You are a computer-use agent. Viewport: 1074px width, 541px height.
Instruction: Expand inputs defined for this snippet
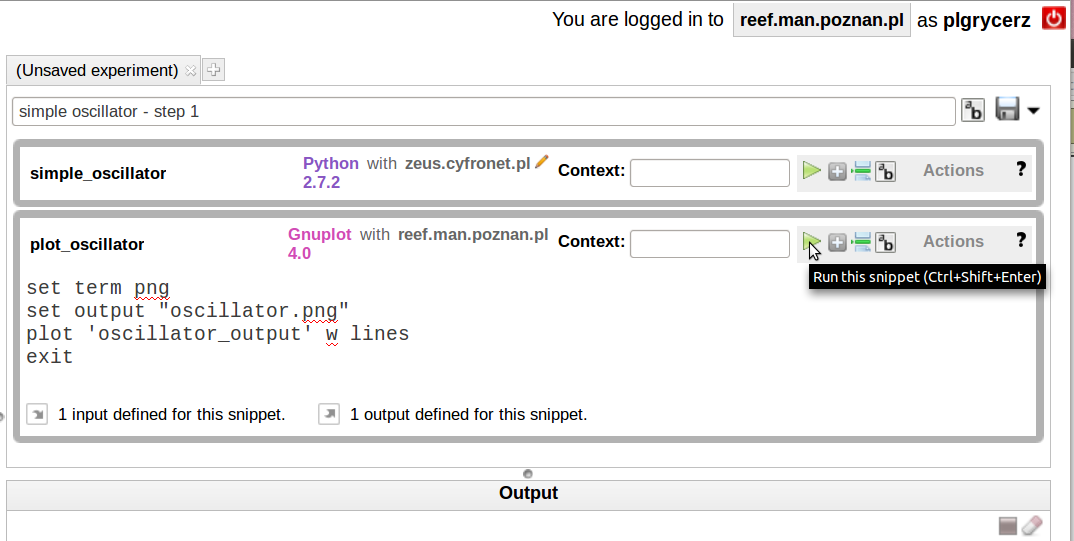click(x=37, y=414)
